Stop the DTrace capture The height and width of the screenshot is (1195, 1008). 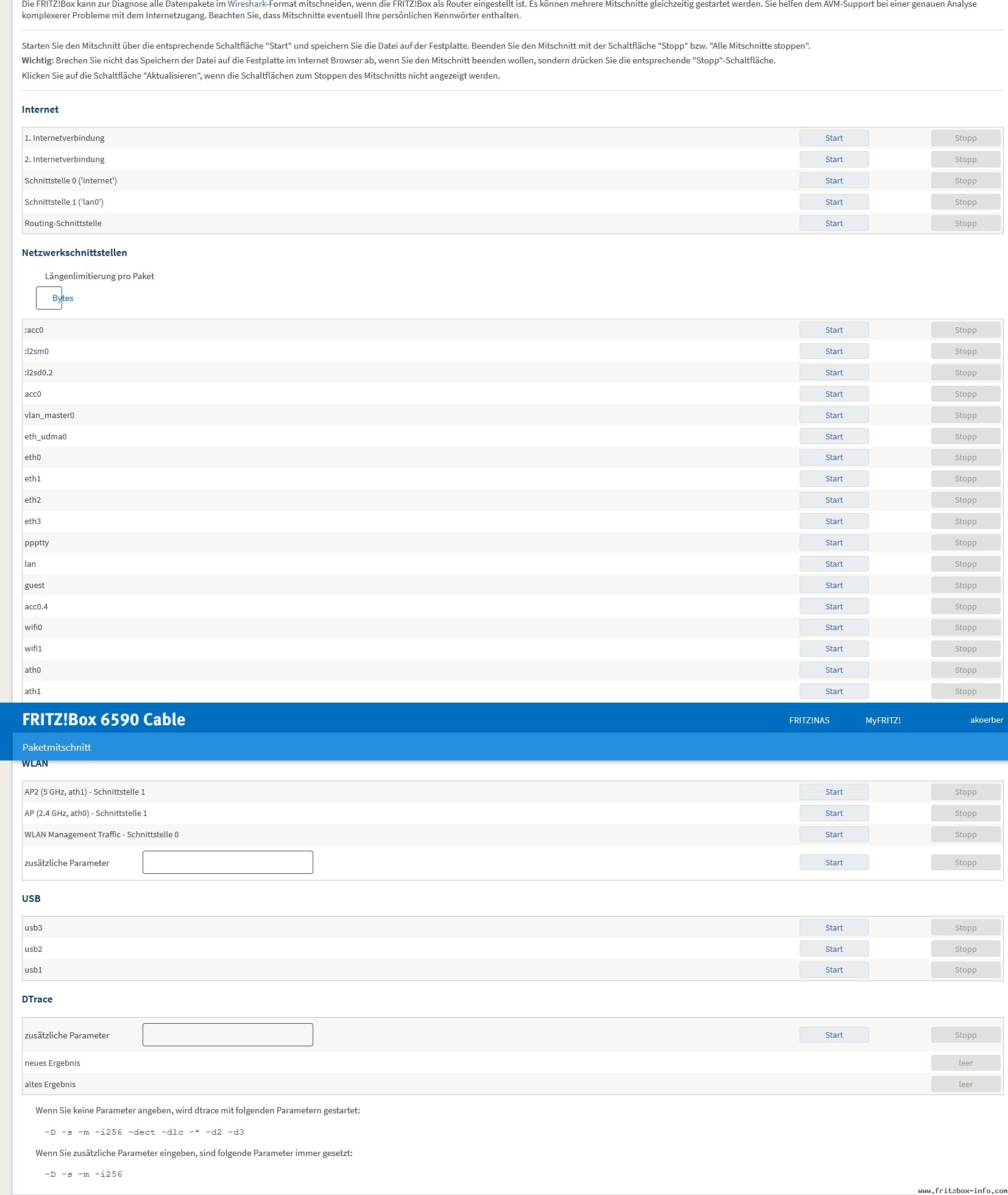(x=965, y=1035)
